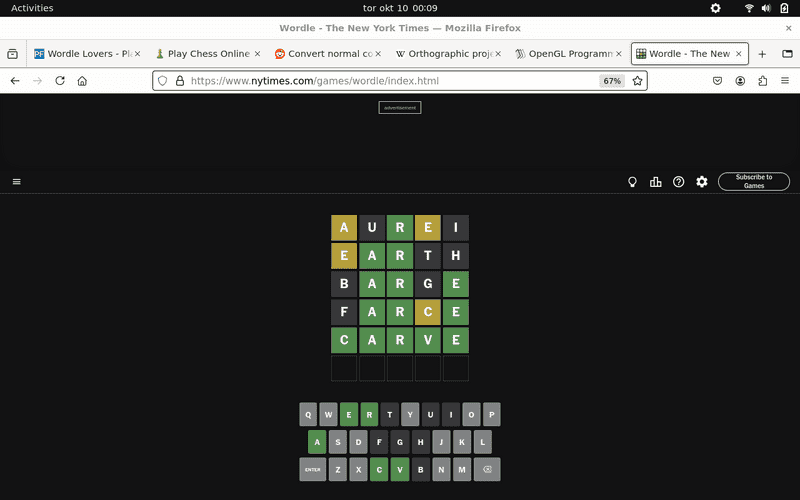Screen dimensions: 800x500
Task: Open the how-to-play help icon
Action: (679, 182)
